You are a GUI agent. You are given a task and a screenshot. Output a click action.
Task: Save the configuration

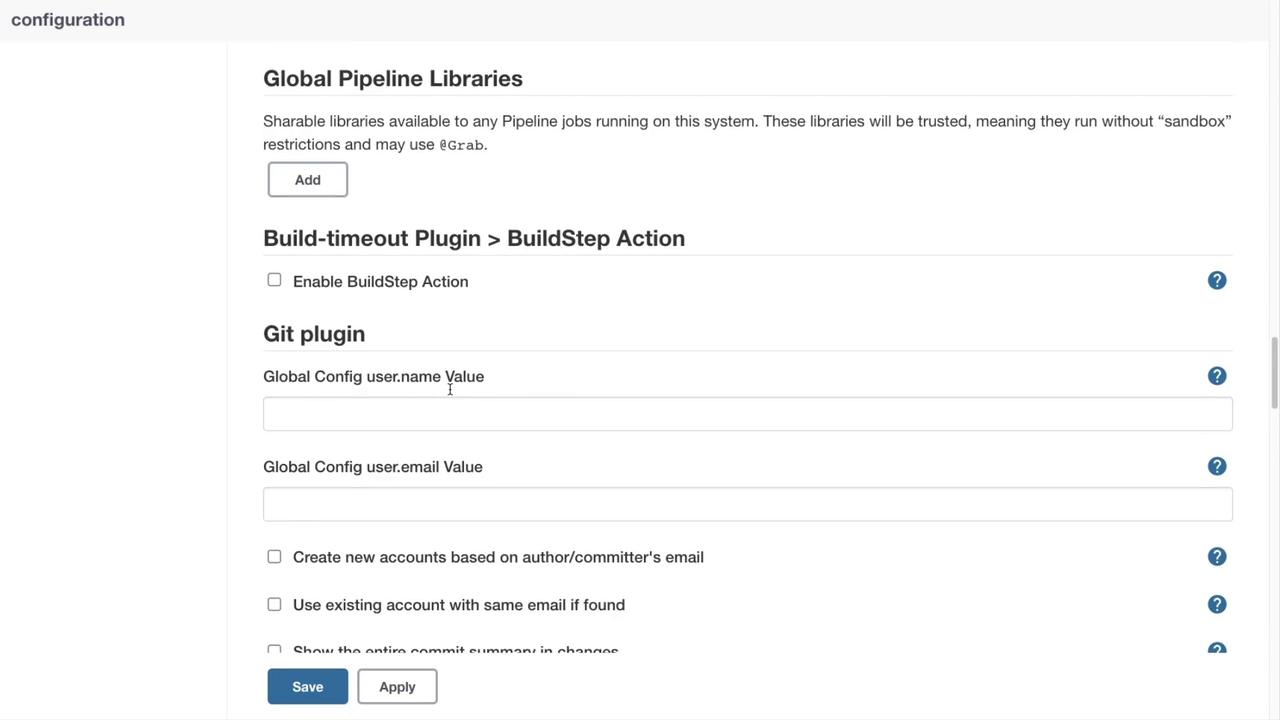point(308,687)
